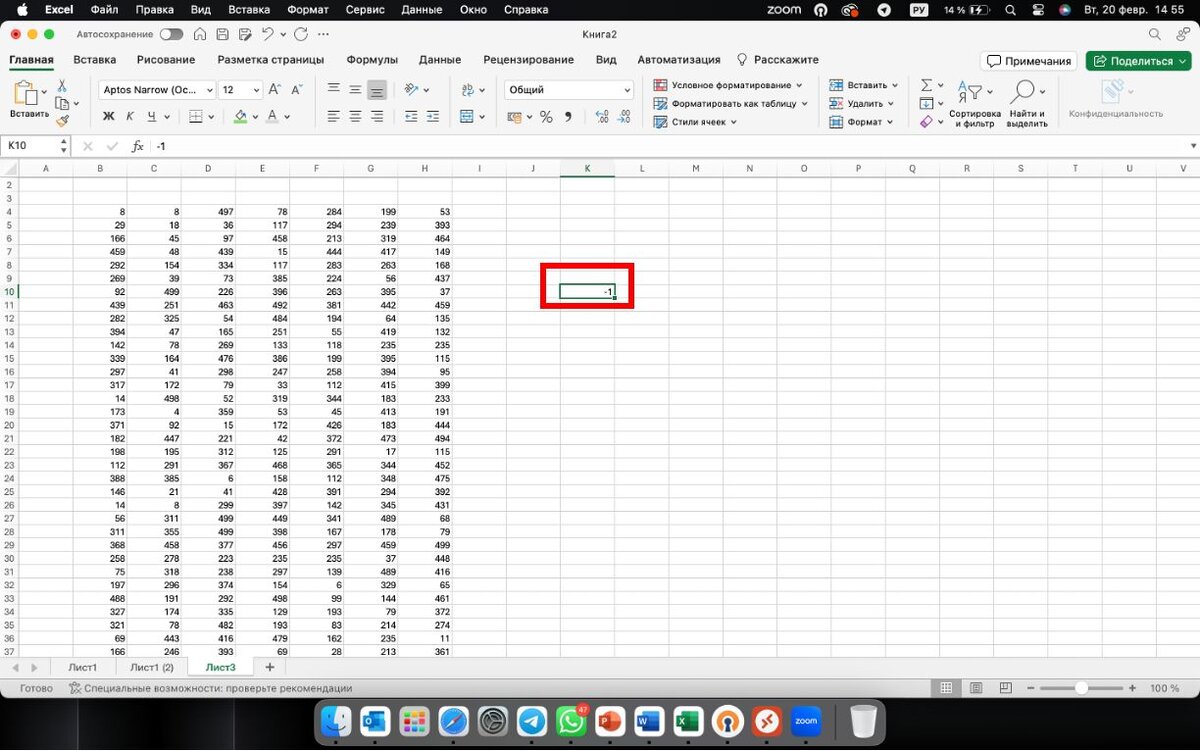Click the K10 name box field
This screenshot has height=751, width=1200.
point(36,146)
